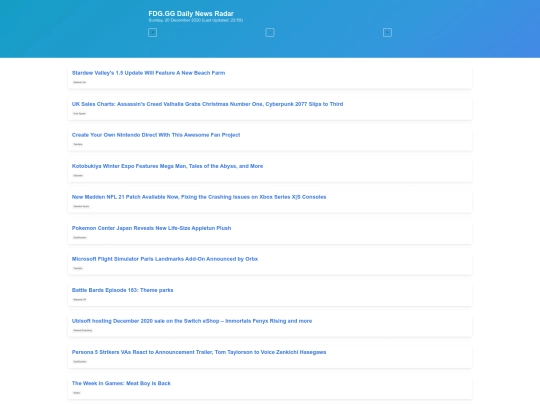Click the source tag under Pokemon Center Japan headline
The width and height of the screenshot is (540, 405).
80,237
